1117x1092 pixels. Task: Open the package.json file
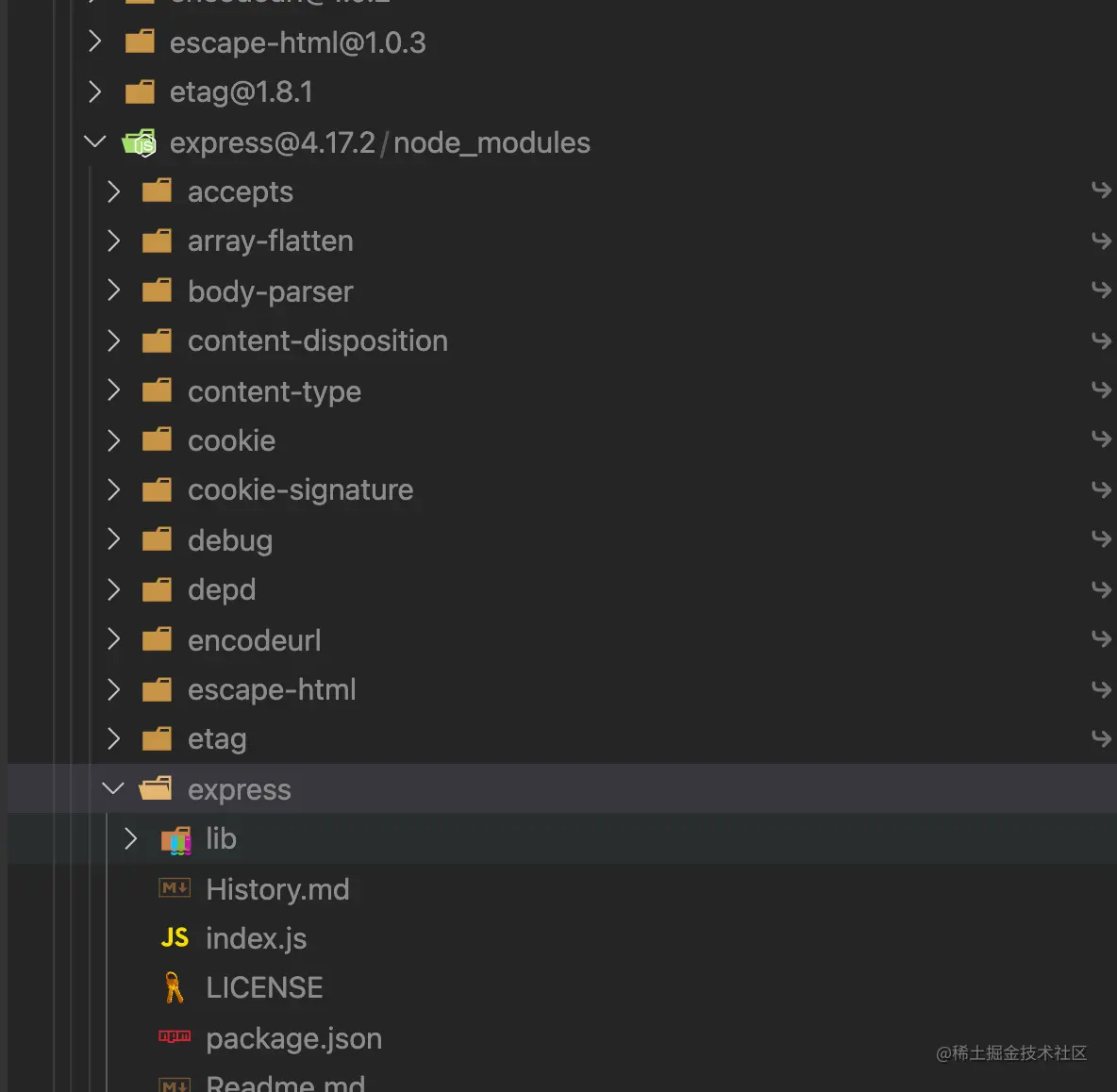coord(293,1038)
